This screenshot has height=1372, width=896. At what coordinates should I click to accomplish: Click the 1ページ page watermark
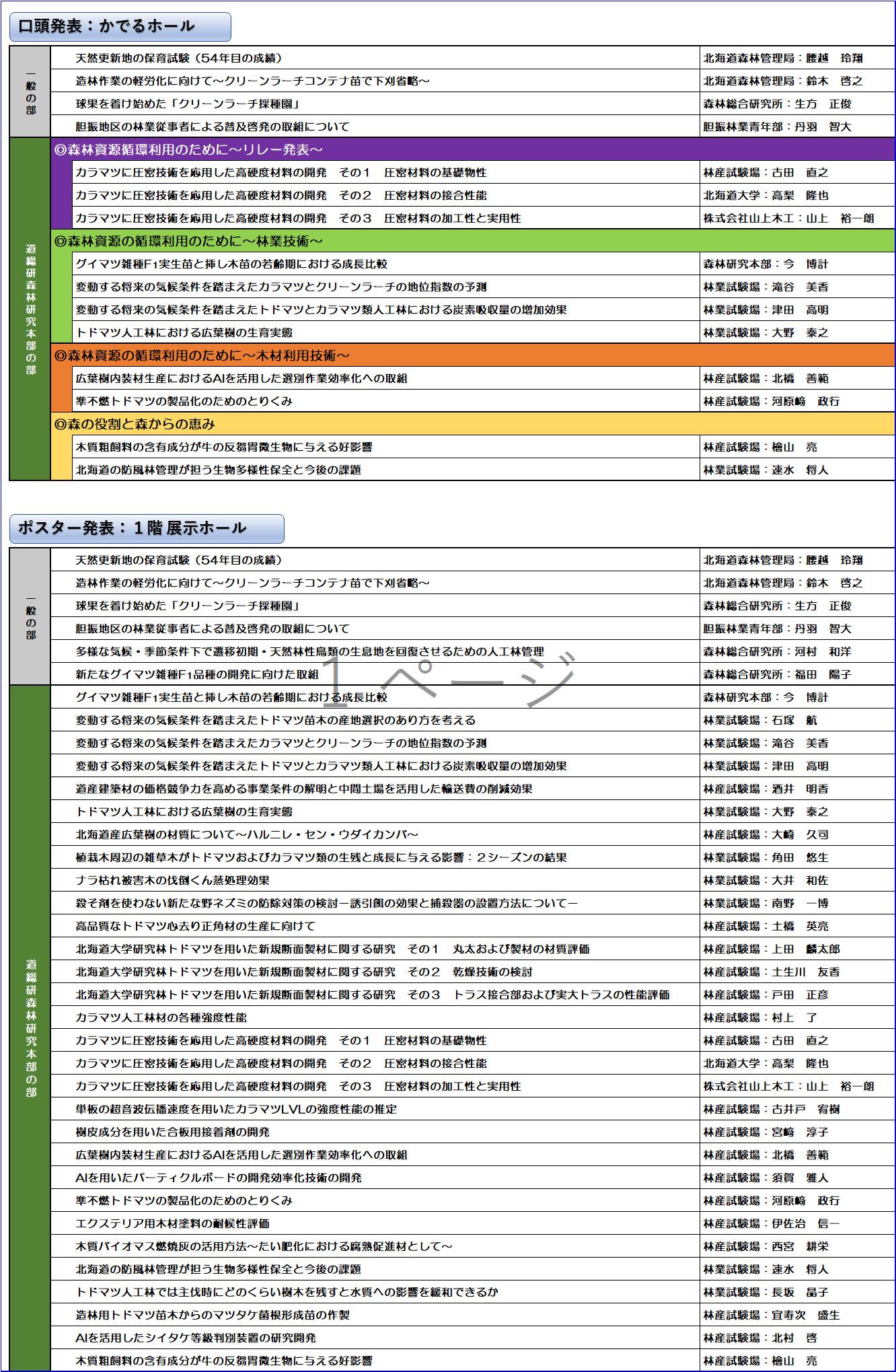pyautogui.click(x=449, y=680)
